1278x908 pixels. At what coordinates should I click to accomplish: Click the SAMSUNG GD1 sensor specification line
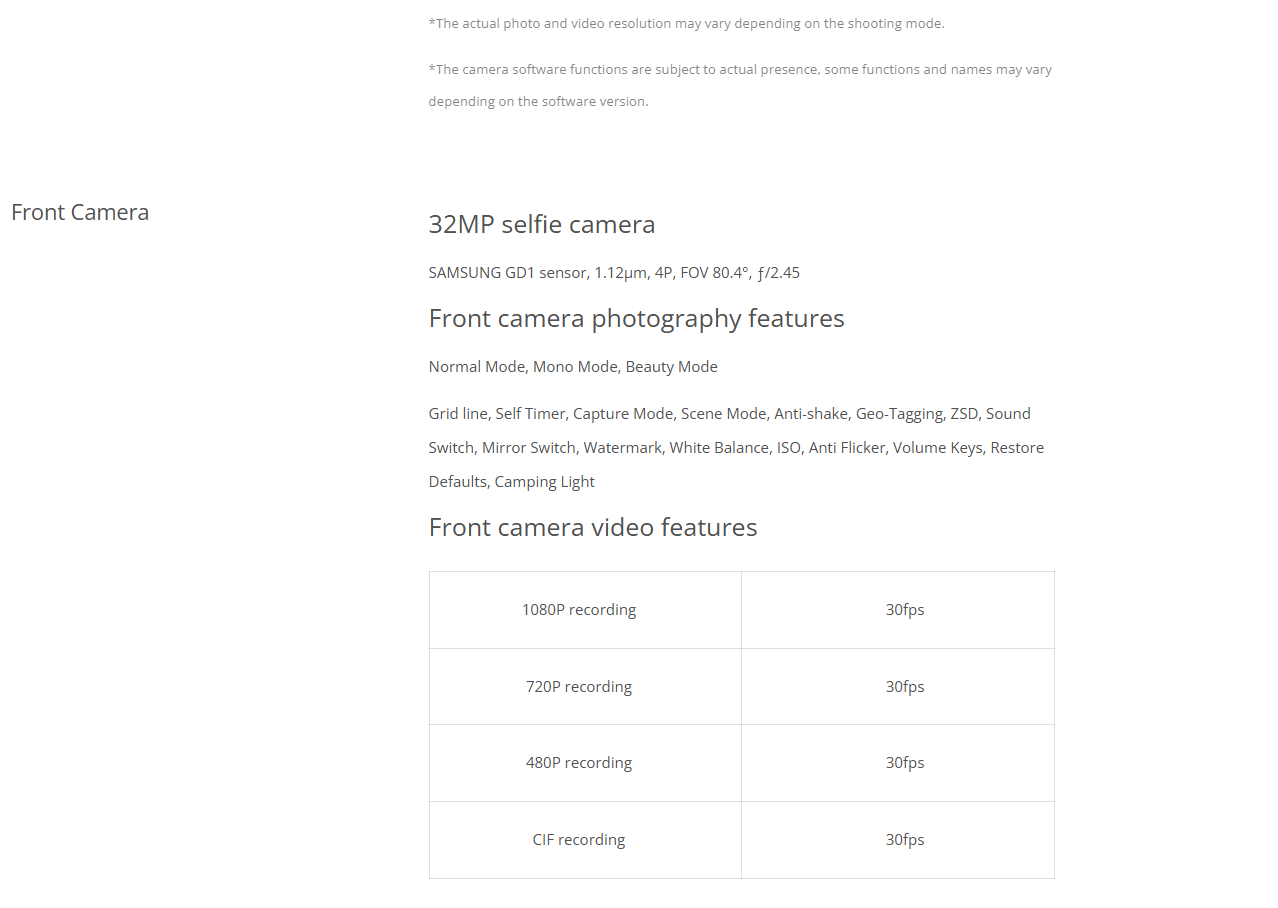click(614, 272)
